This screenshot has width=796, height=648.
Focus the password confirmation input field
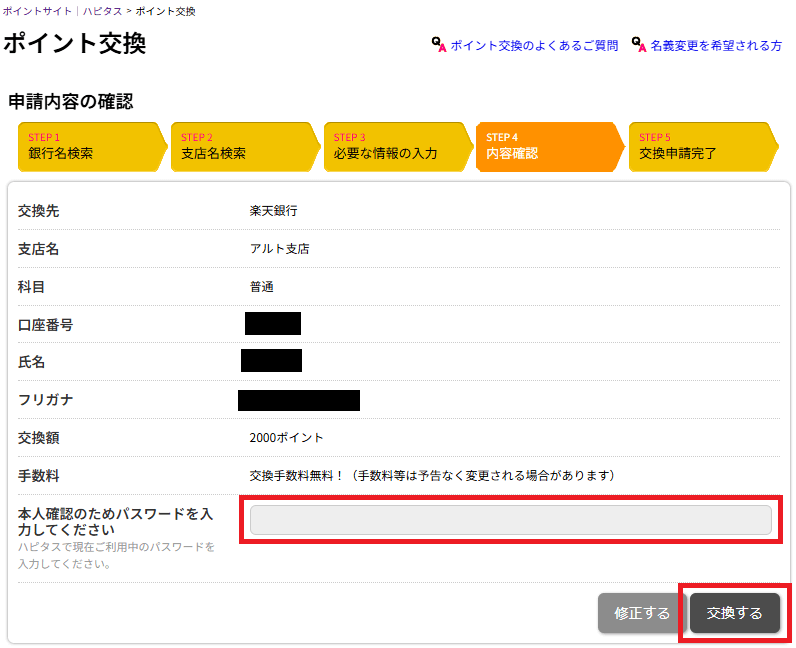click(510, 520)
